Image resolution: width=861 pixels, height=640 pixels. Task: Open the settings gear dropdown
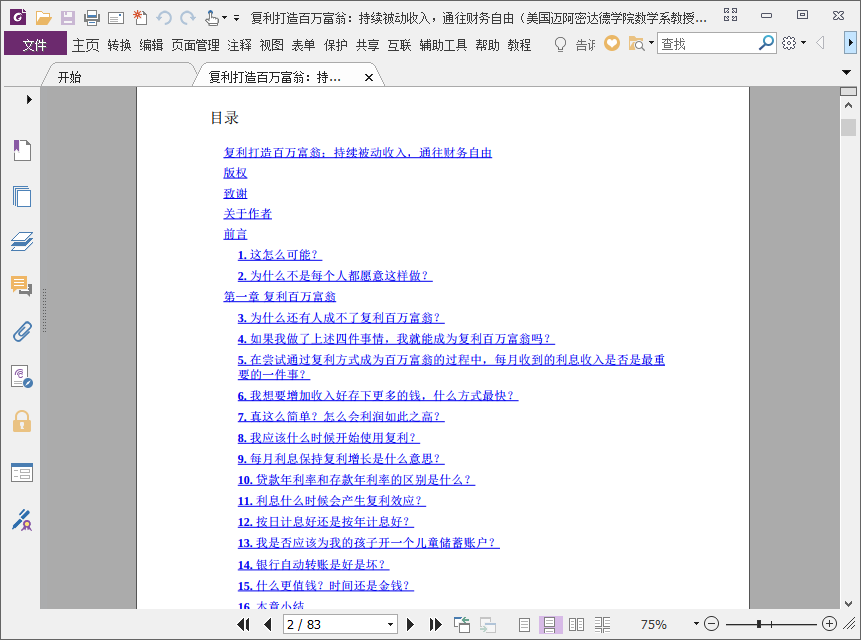pyautogui.click(x=803, y=43)
